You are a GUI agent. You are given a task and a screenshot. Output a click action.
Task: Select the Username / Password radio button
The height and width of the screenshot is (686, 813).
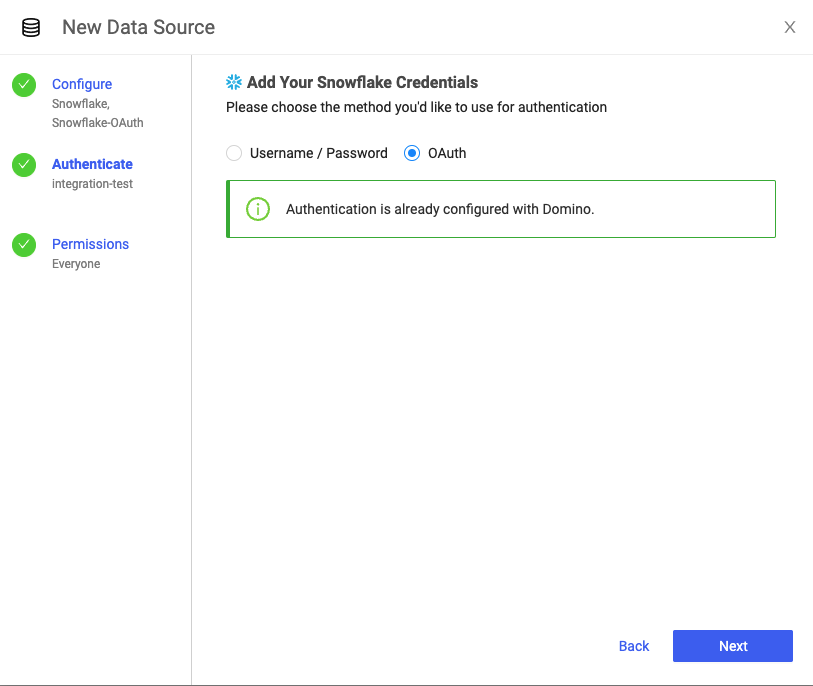(234, 153)
